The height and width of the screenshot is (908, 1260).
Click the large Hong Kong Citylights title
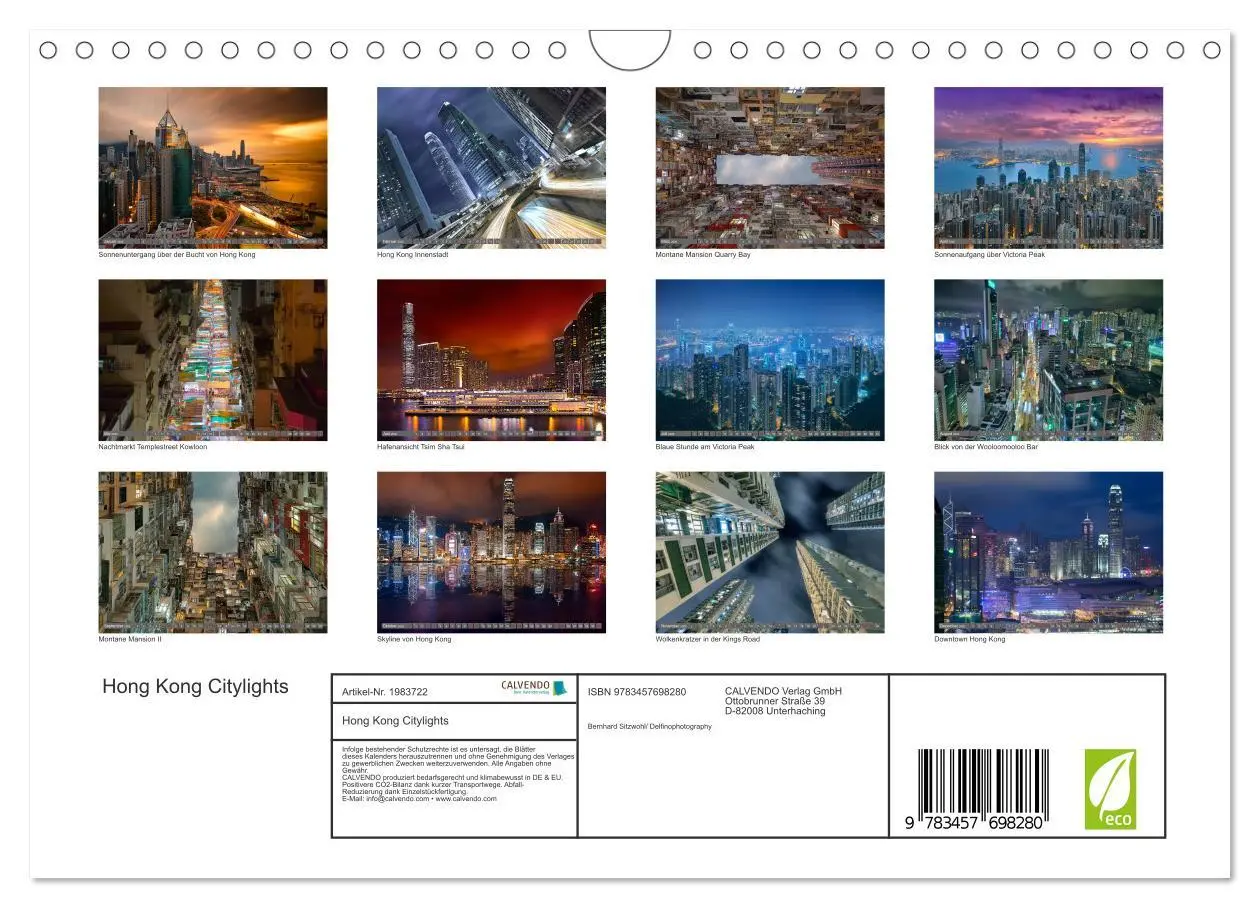point(195,686)
